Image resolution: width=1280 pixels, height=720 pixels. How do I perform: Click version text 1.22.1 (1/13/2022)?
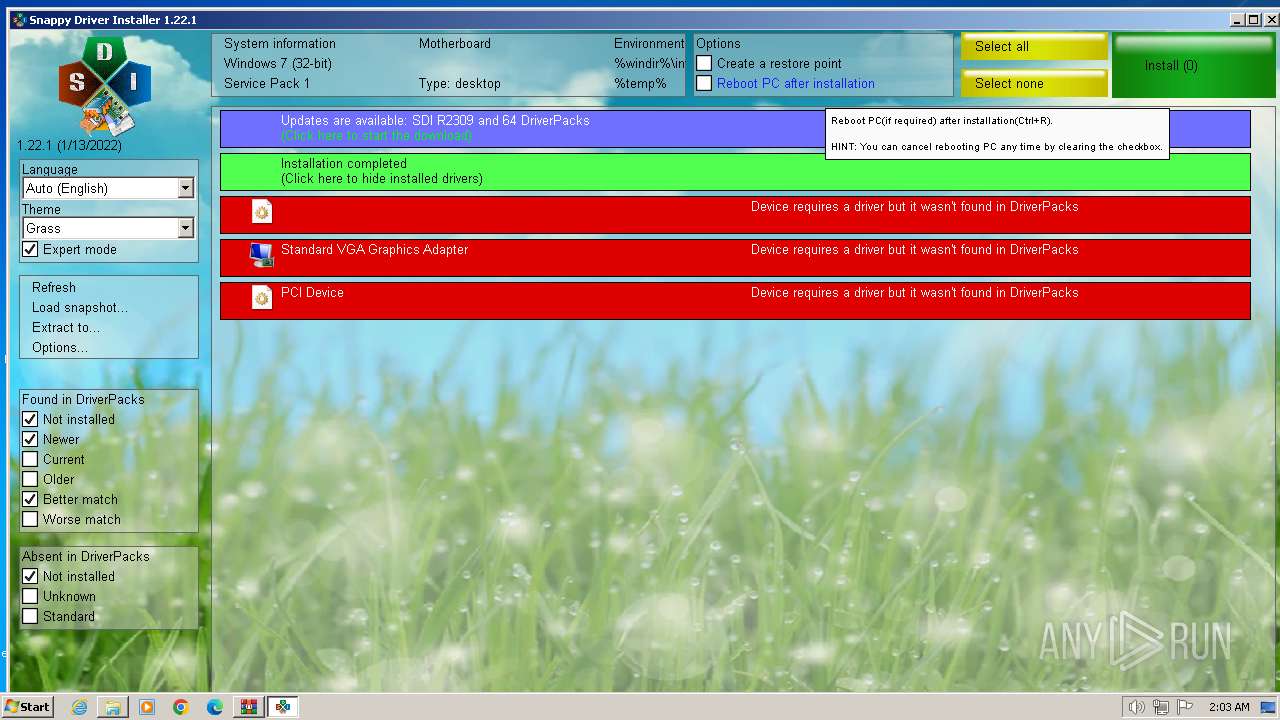coord(69,145)
